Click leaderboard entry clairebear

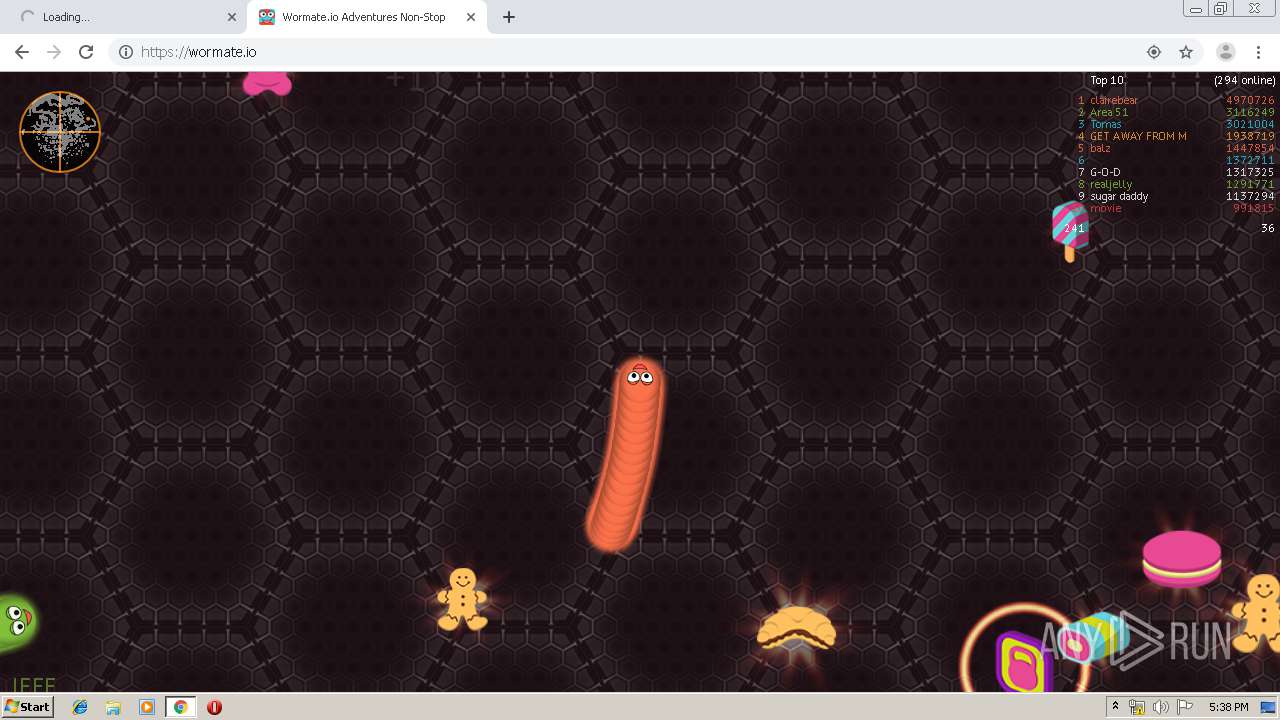pos(1114,100)
